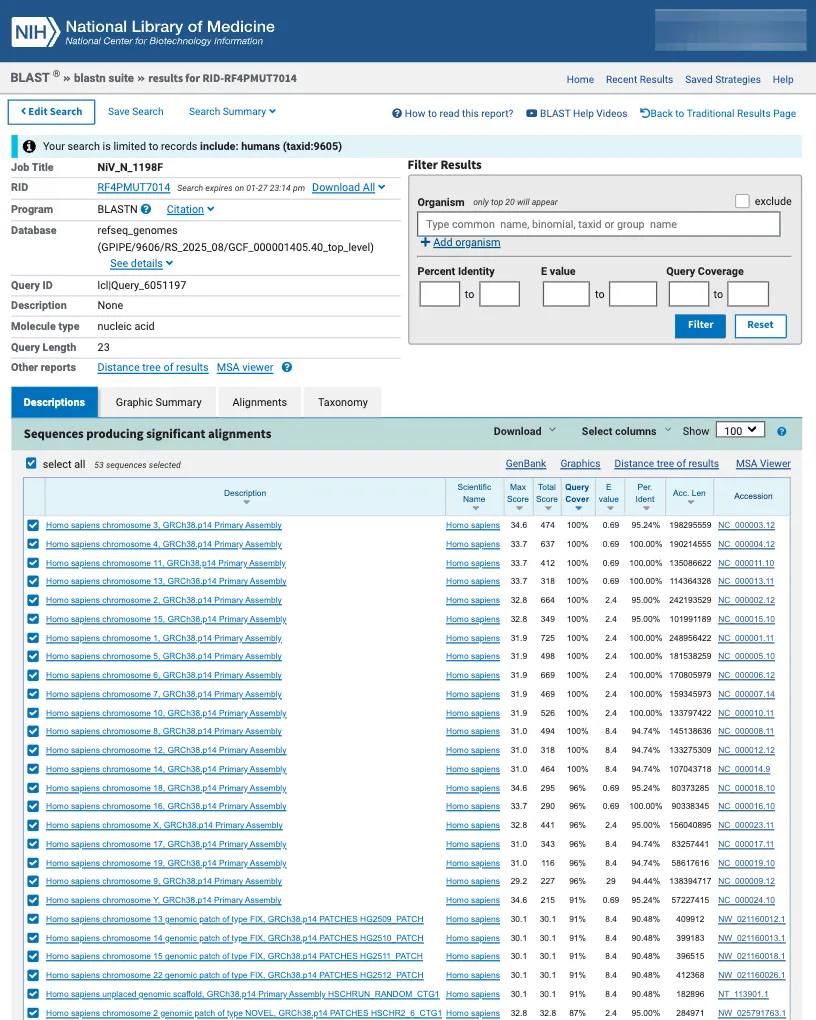Uncheck HG2509_PATCH result row
Screen dimensions: 816x1020
[33, 919]
